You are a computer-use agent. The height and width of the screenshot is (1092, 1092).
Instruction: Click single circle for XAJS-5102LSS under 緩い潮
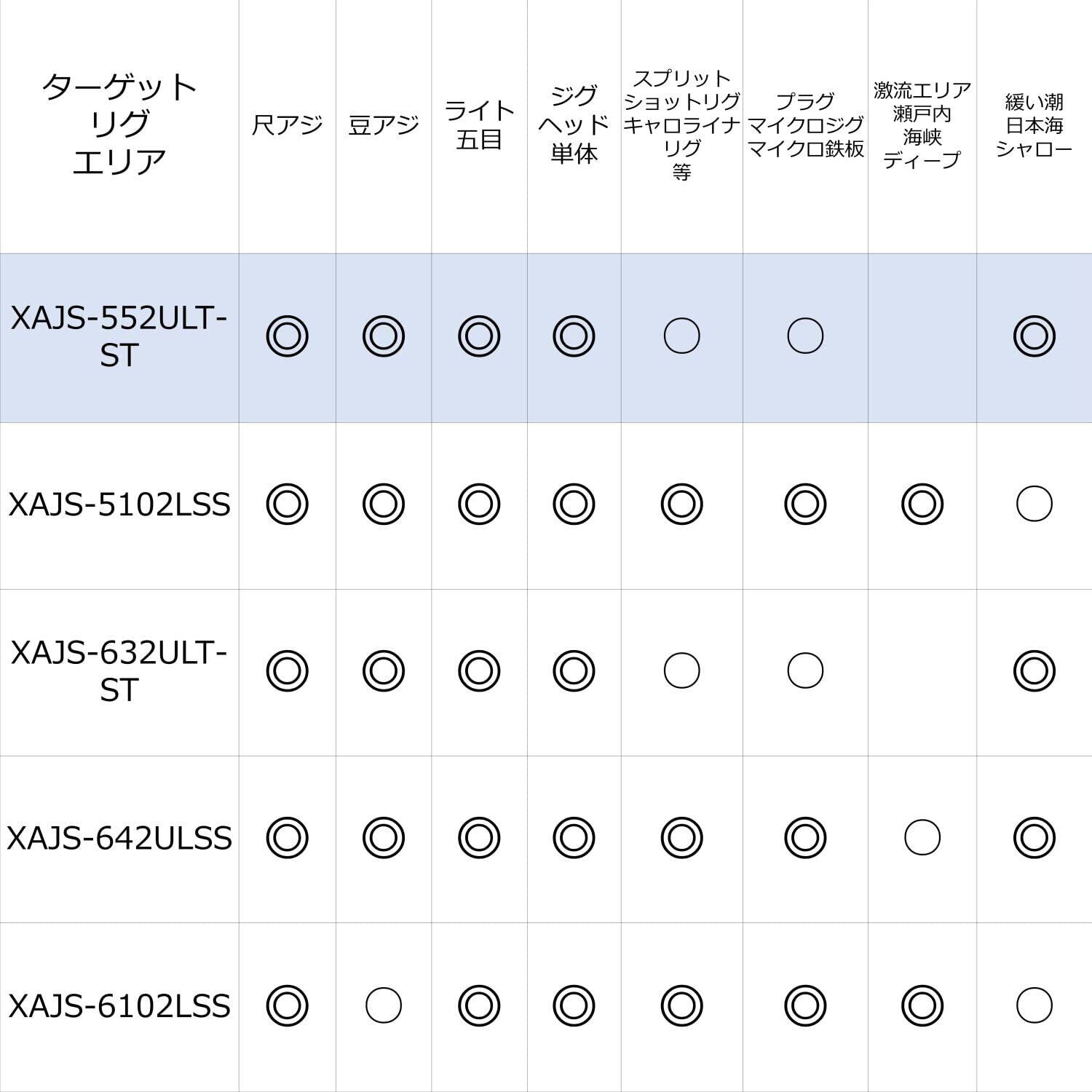[x=1034, y=504]
